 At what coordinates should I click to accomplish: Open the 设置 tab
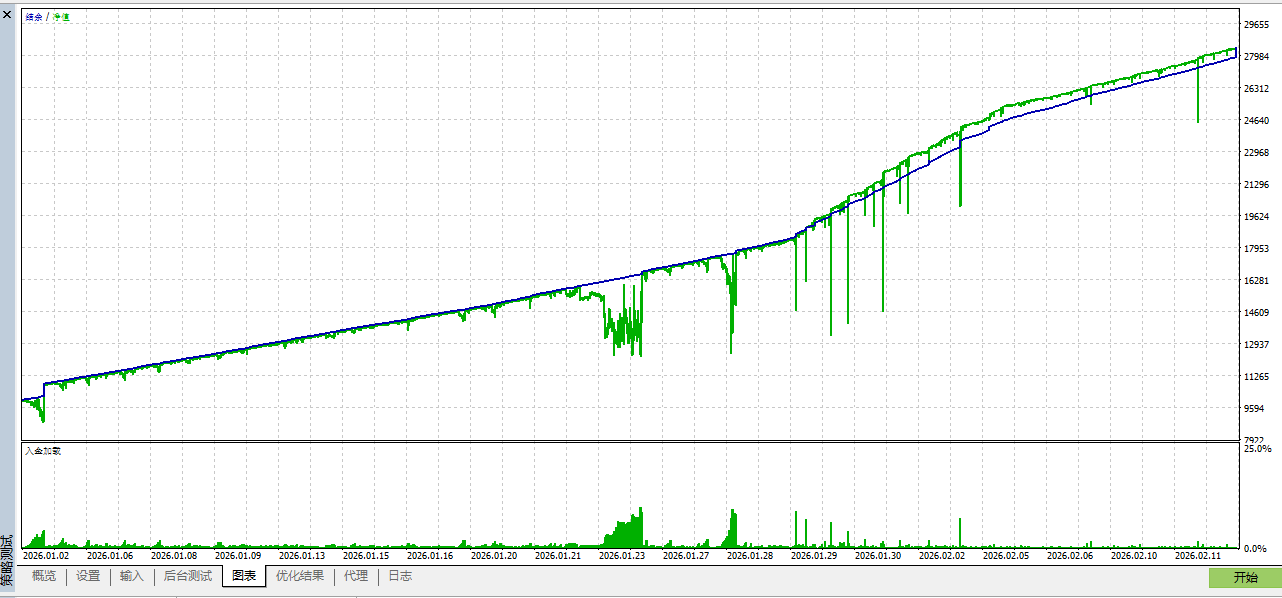point(88,576)
